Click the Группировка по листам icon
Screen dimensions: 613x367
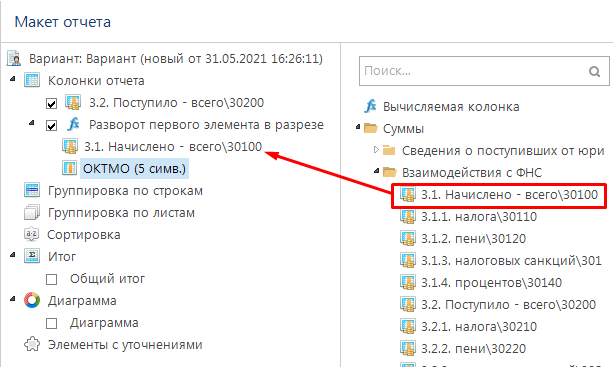[x=32, y=213]
